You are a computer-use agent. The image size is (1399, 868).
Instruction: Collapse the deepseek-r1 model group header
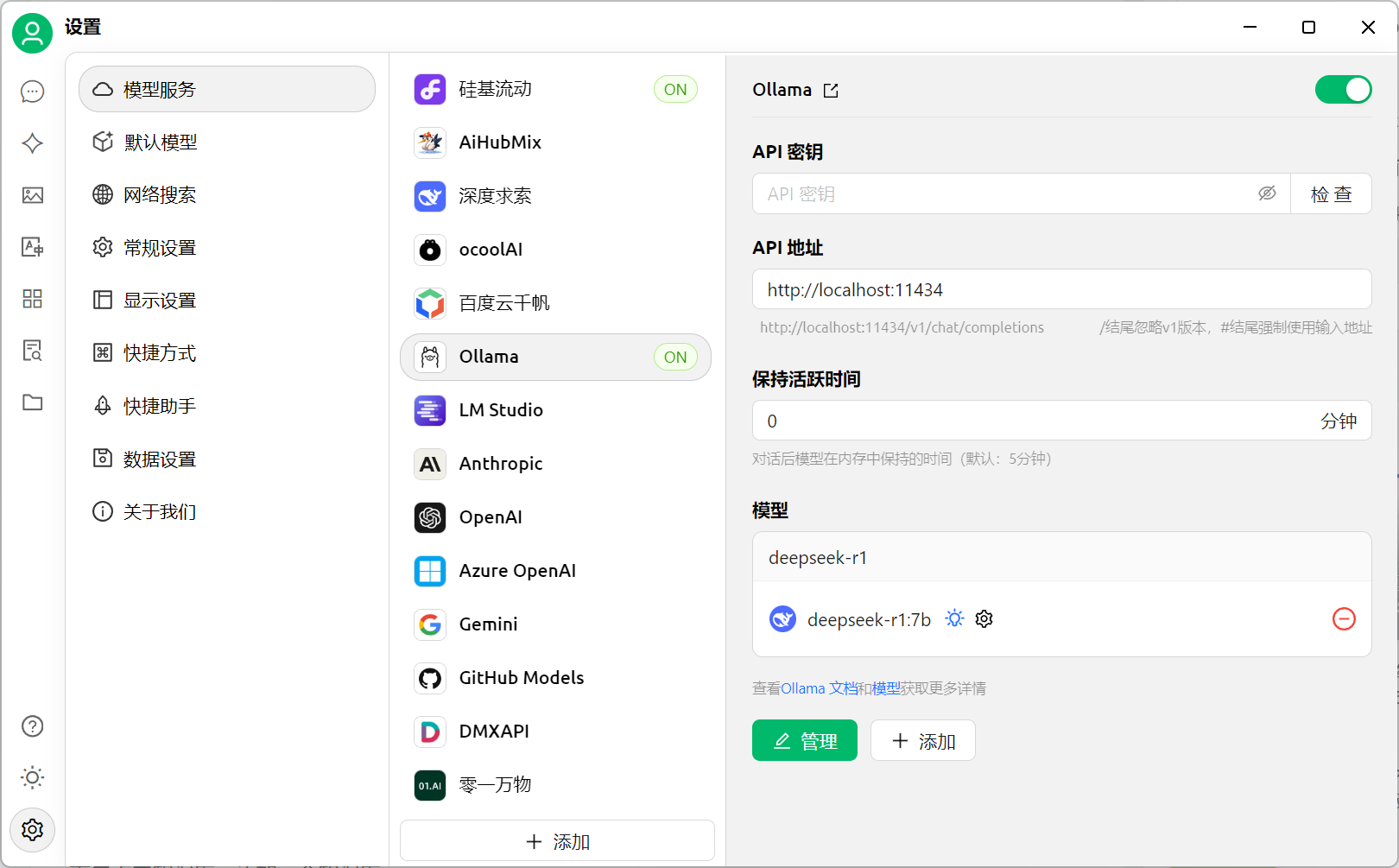click(x=1062, y=557)
